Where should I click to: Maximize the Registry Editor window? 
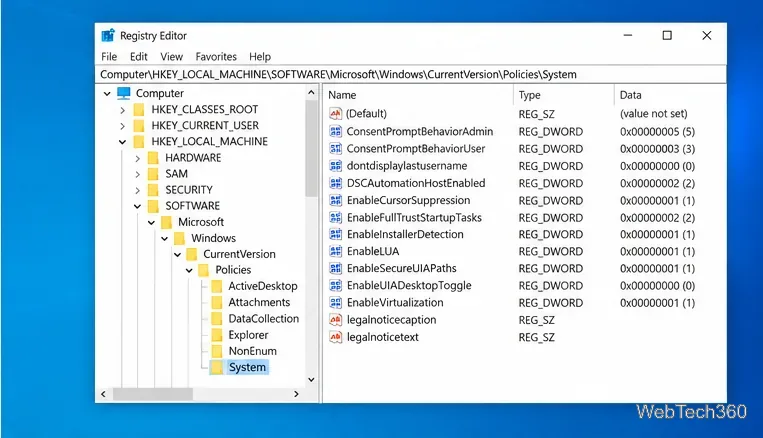[x=667, y=36]
